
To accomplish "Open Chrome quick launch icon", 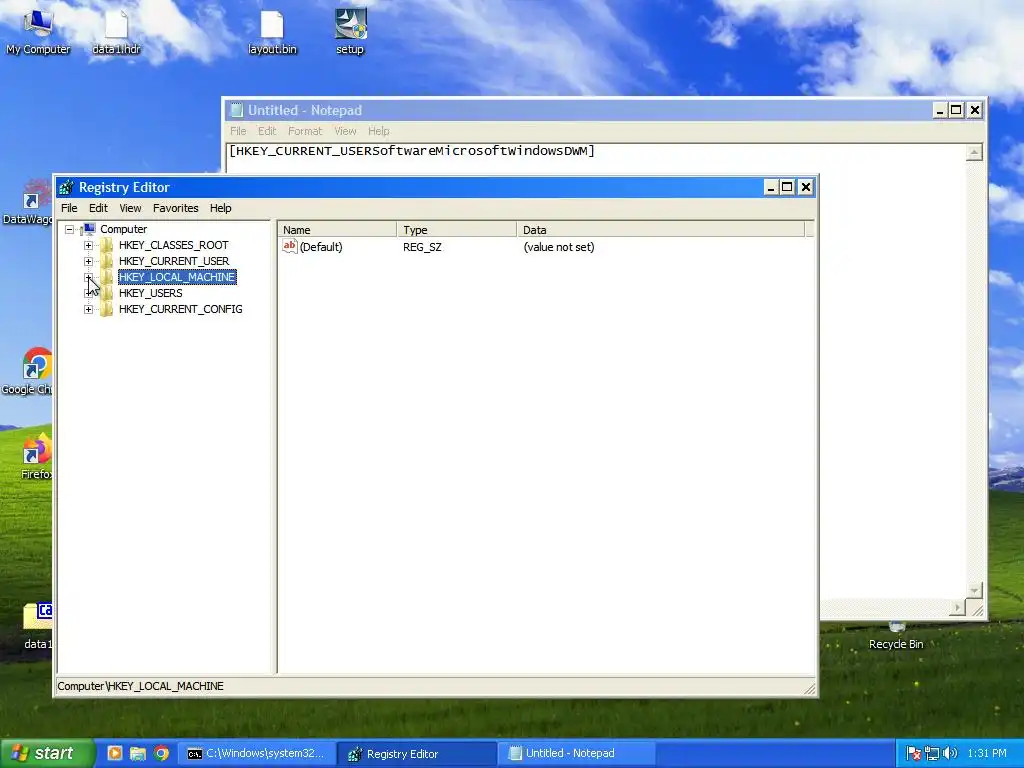I will 161,754.
